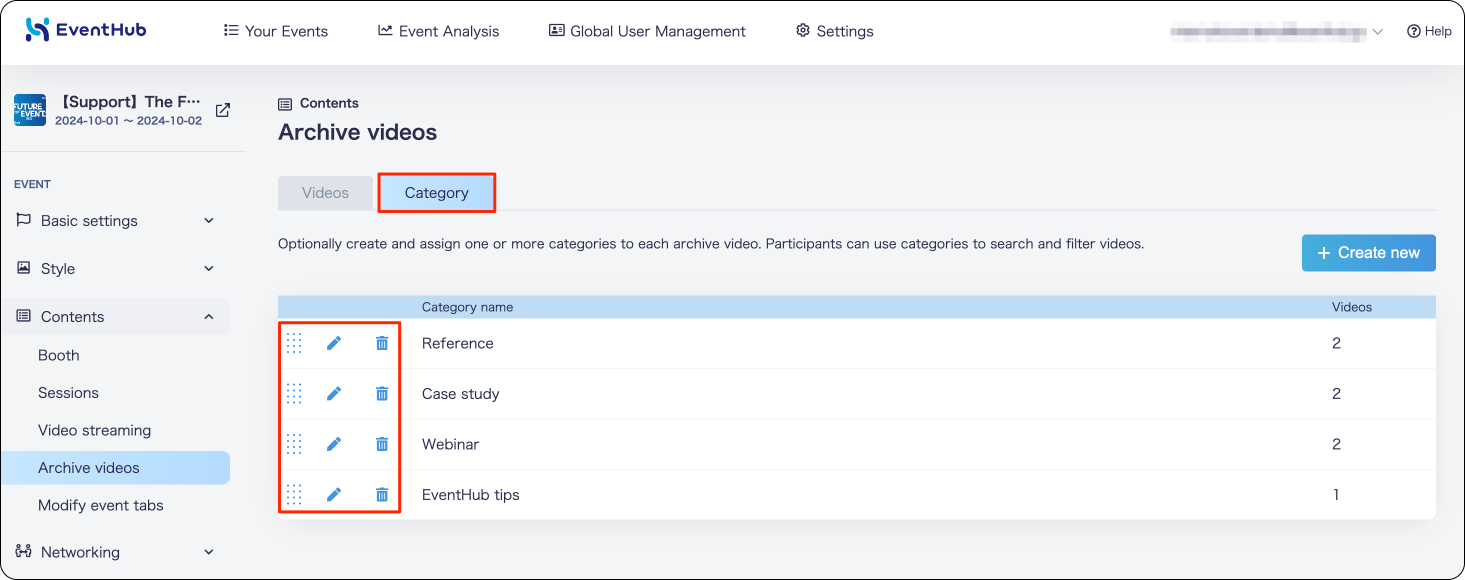Collapse the Contents sidebar section
This screenshot has width=1465, height=580.
click(116, 317)
